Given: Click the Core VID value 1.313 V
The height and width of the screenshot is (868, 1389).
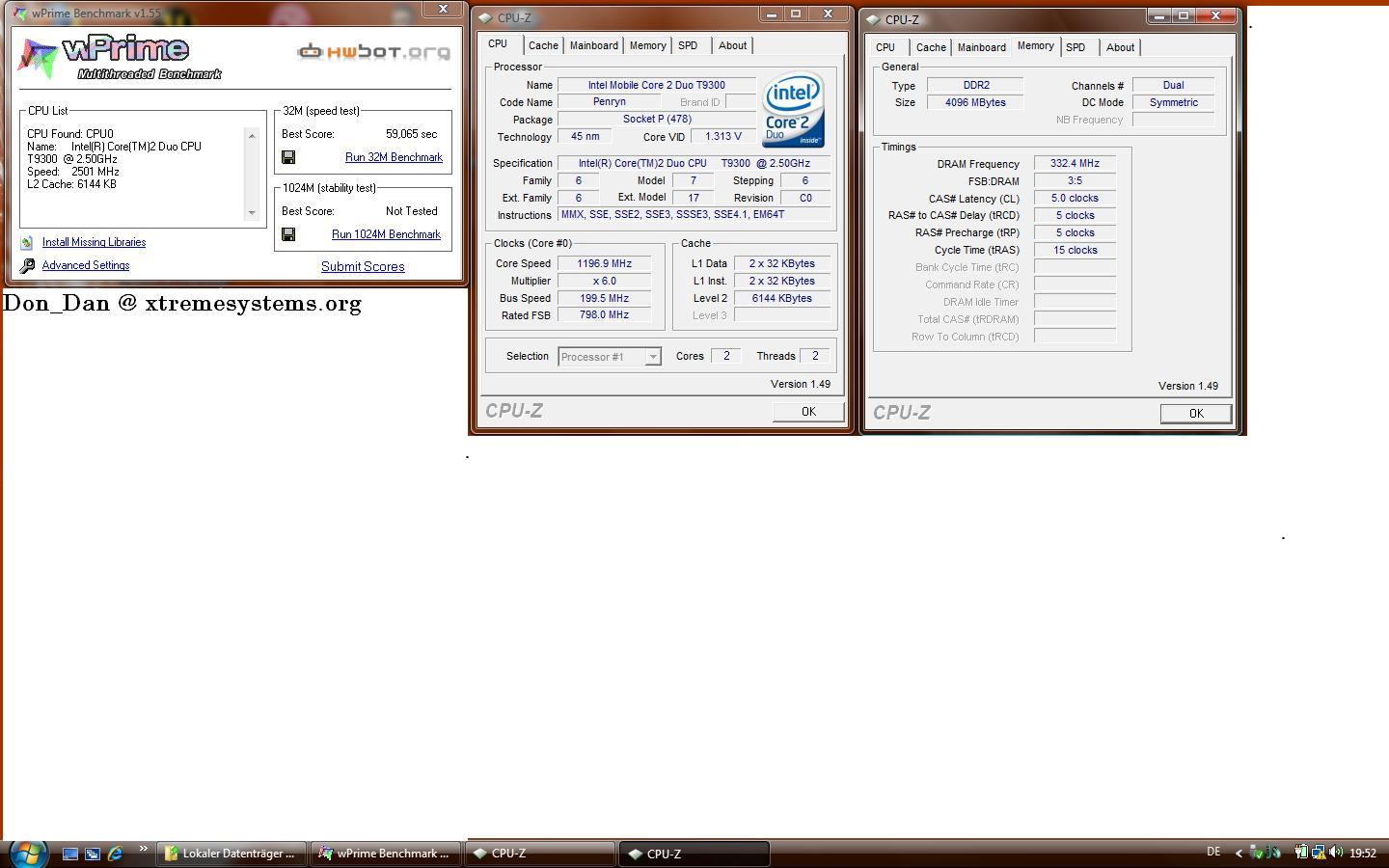Looking at the screenshot, I should [722, 136].
